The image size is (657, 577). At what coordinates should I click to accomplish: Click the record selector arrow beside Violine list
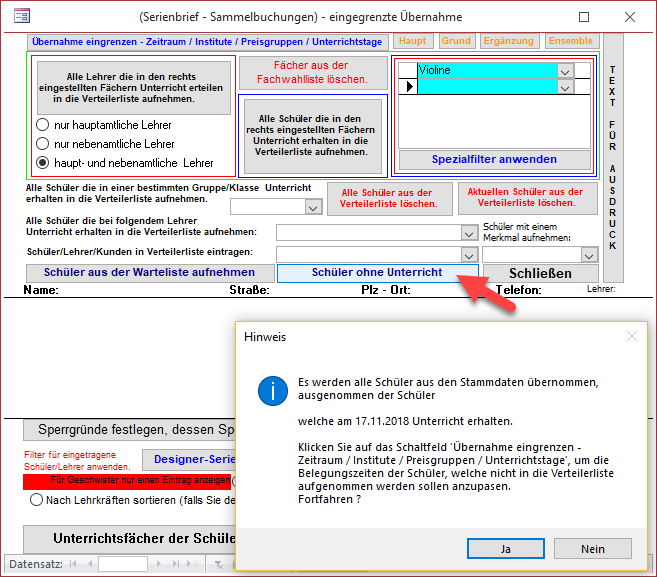click(x=407, y=87)
